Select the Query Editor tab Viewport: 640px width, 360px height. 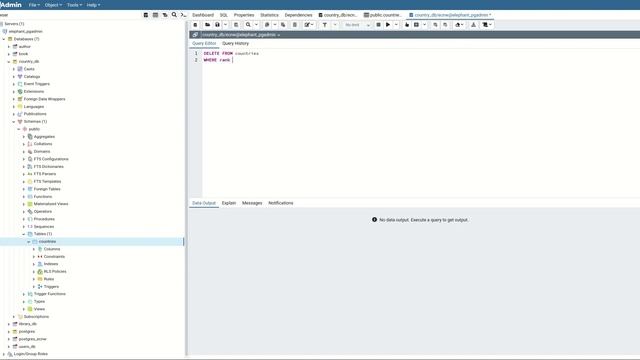[x=204, y=43]
